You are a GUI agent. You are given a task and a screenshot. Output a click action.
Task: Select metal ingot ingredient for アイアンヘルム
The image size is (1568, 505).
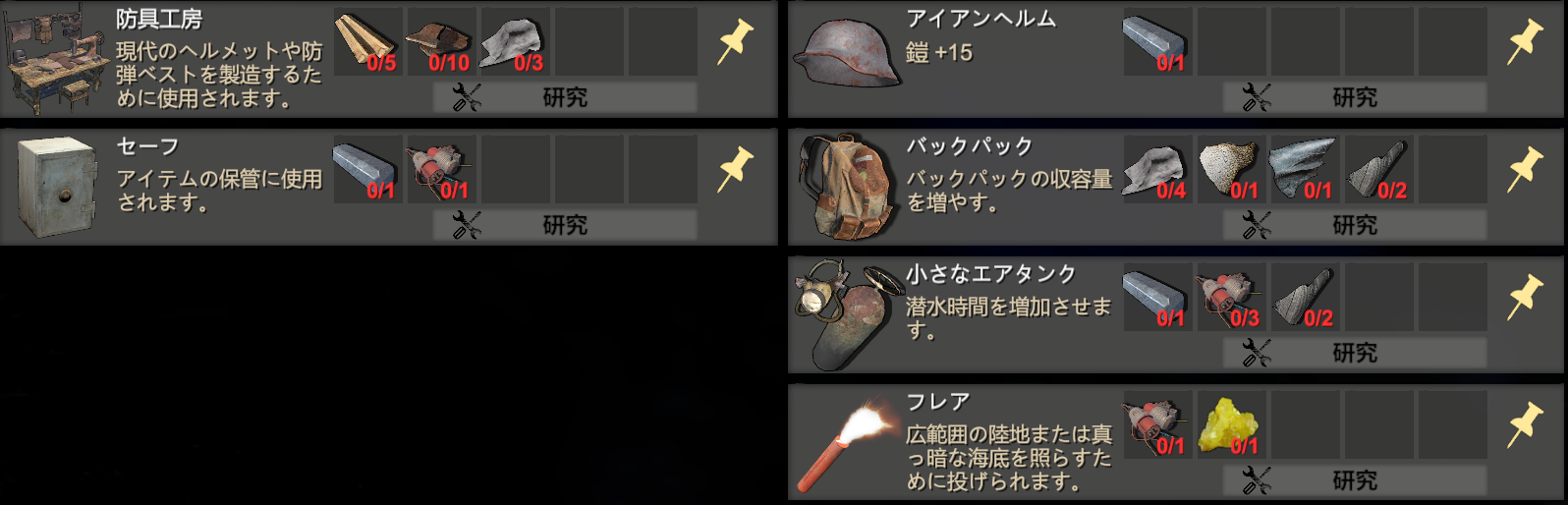[1158, 42]
